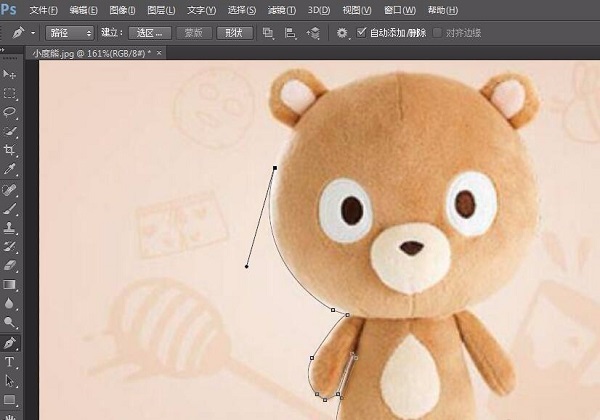Select the Crop tool

pos(10,150)
